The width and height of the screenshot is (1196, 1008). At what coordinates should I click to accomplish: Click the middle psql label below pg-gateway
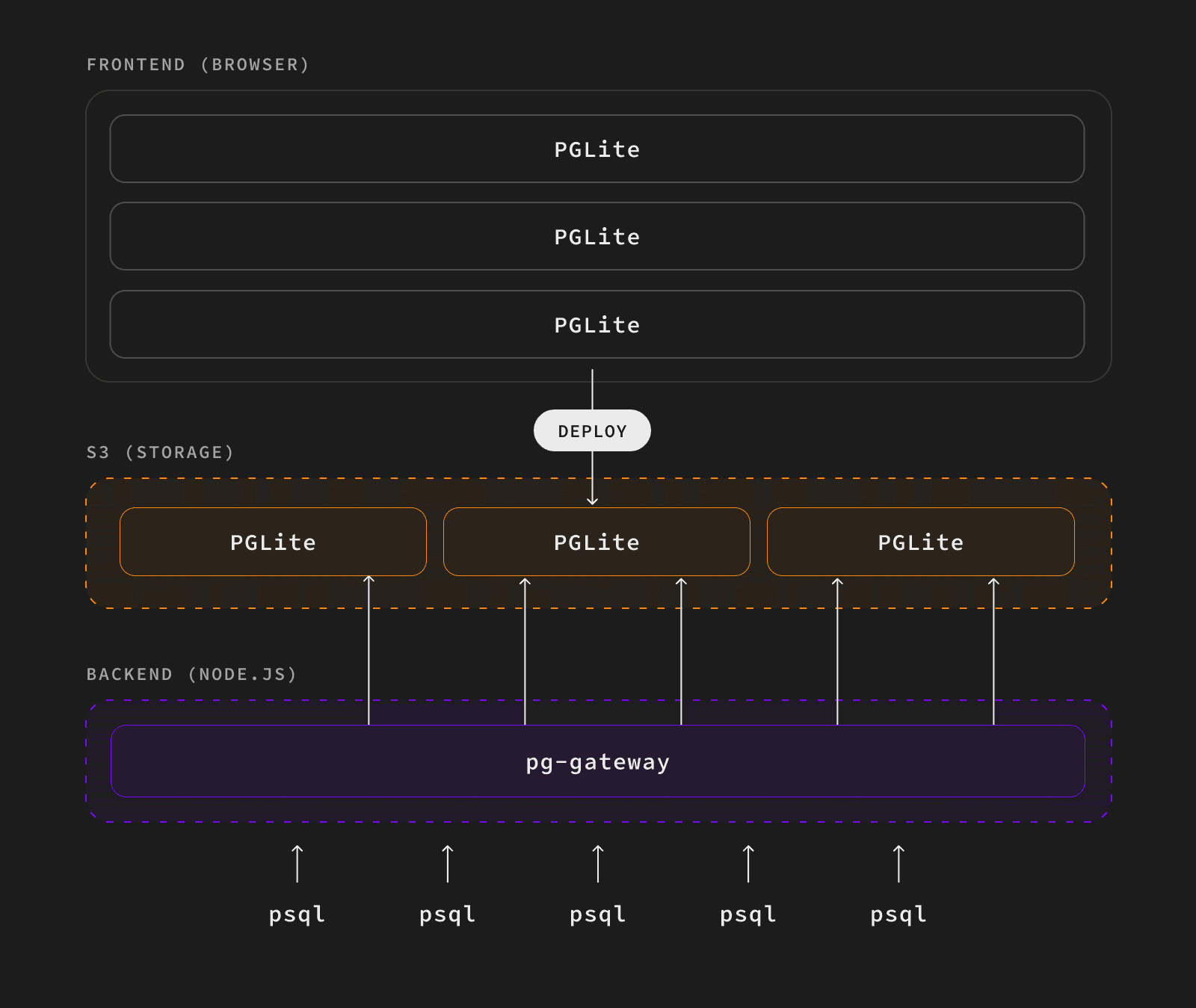[597, 914]
